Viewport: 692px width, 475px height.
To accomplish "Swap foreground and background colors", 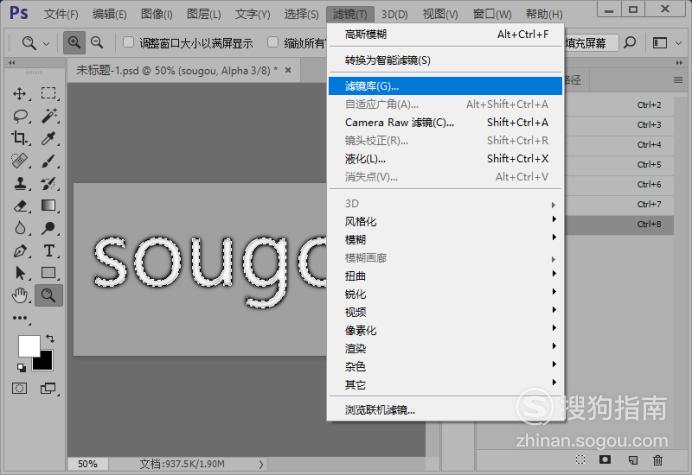I will click(x=50, y=339).
